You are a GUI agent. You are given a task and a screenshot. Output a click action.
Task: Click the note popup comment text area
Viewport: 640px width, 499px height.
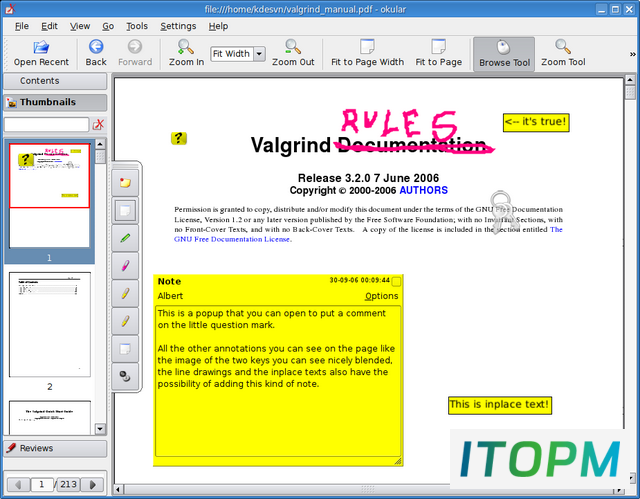tap(278, 381)
